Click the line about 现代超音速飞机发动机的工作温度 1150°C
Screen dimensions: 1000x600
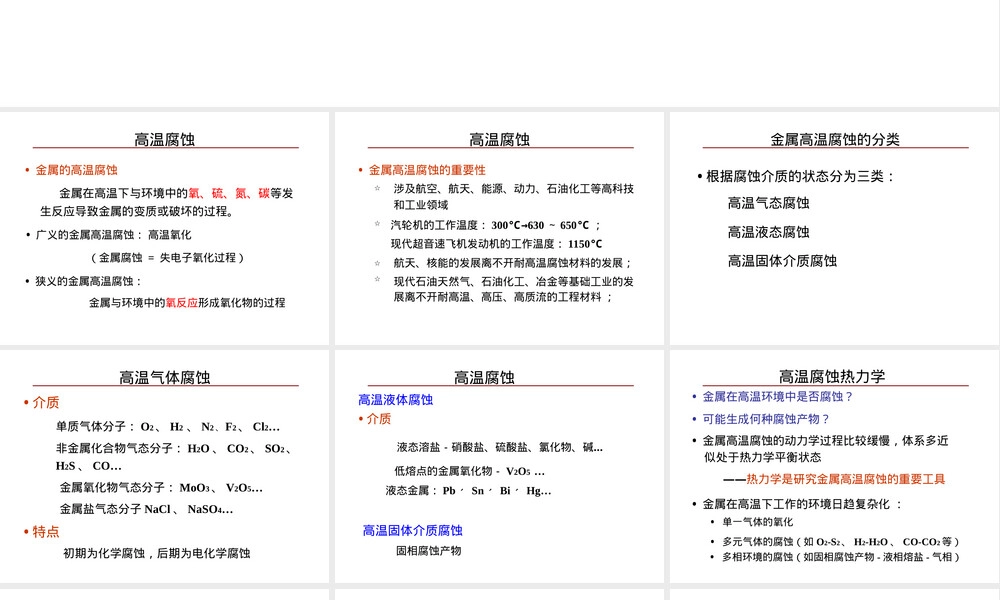(x=496, y=244)
